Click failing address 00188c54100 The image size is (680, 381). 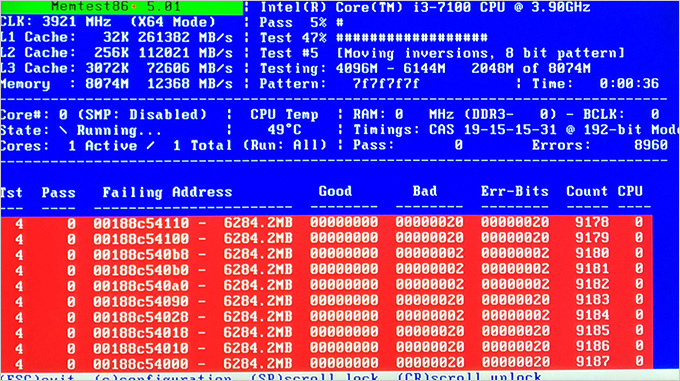(x=141, y=239)
